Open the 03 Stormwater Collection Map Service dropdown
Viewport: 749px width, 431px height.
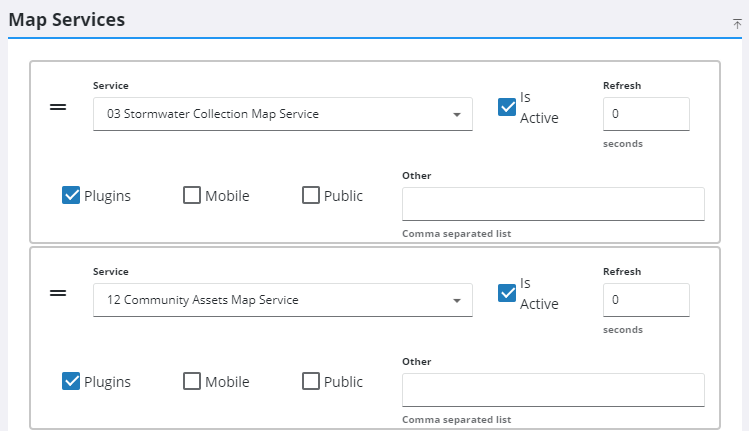(x=283, y=114)
